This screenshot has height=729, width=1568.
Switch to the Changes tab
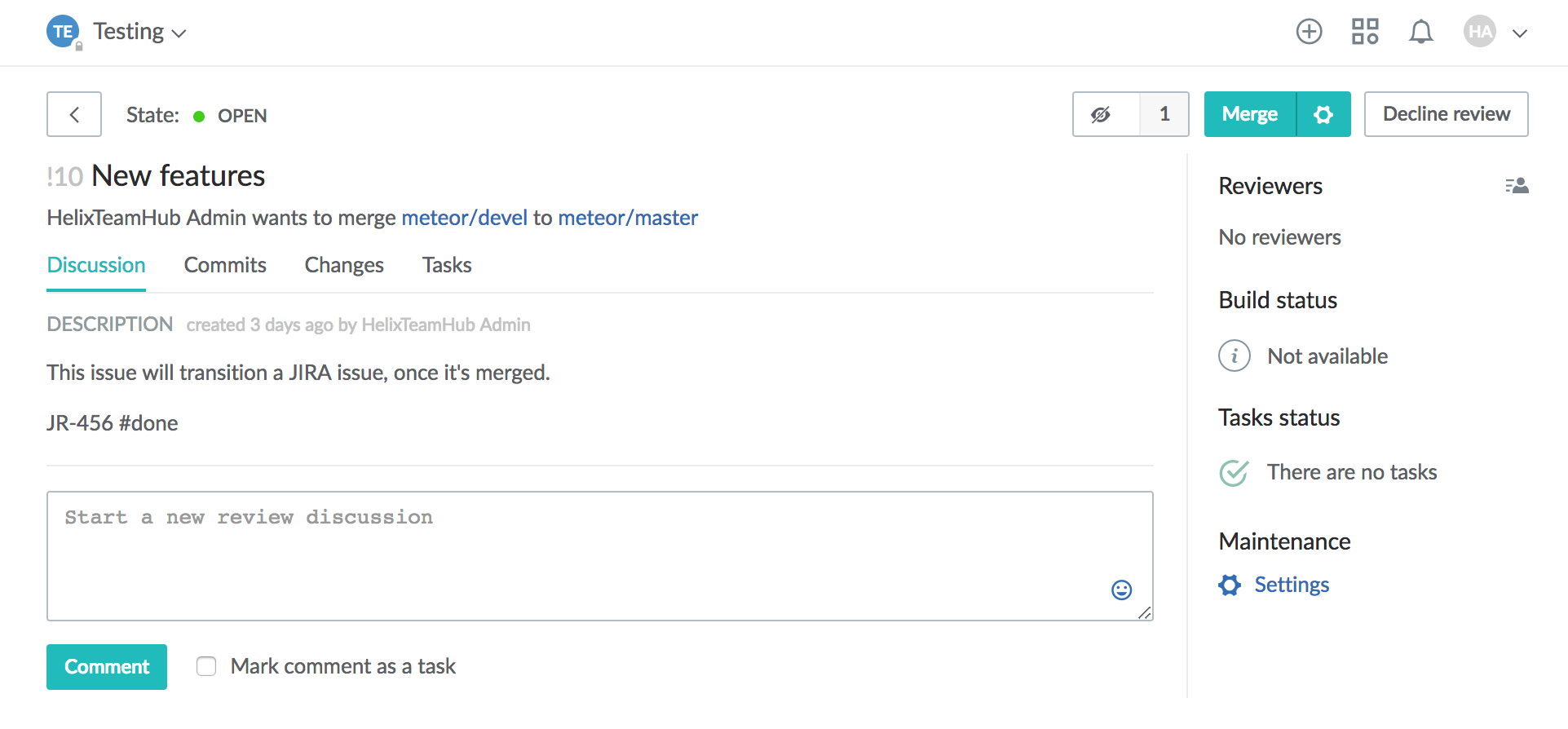click(343, 265)
